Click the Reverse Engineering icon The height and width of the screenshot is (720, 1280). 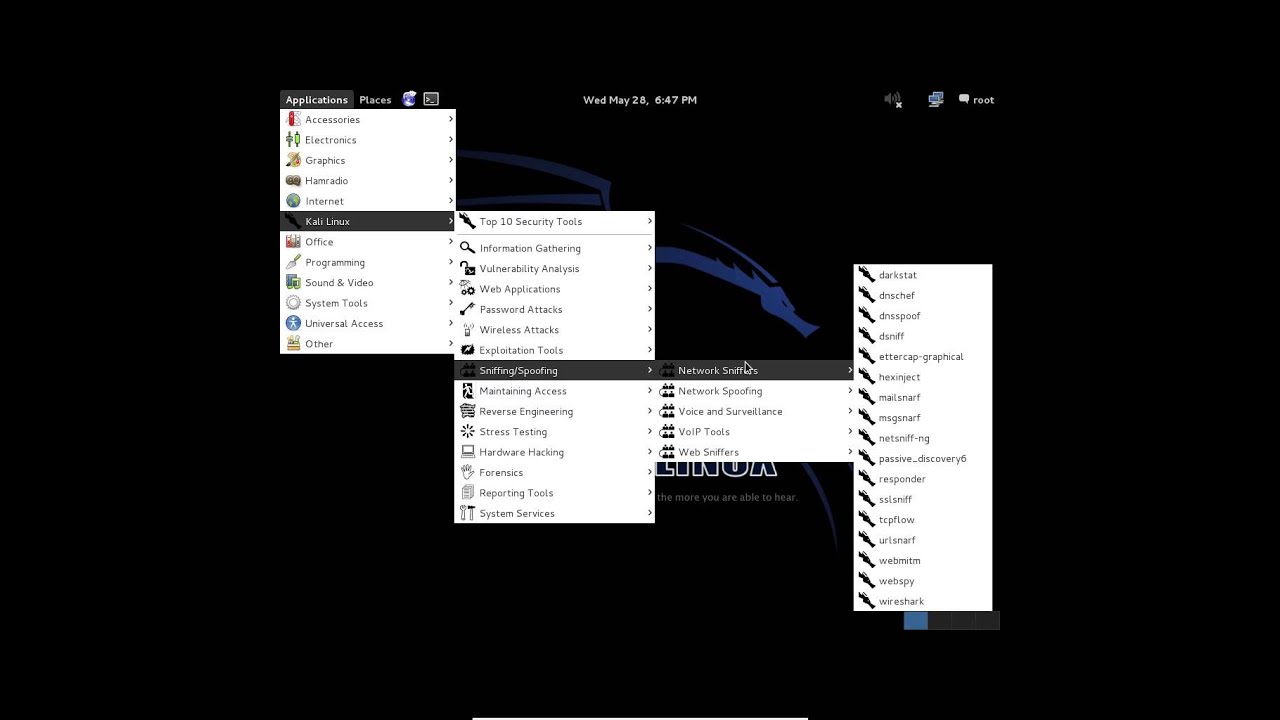[x=467, y=411]
